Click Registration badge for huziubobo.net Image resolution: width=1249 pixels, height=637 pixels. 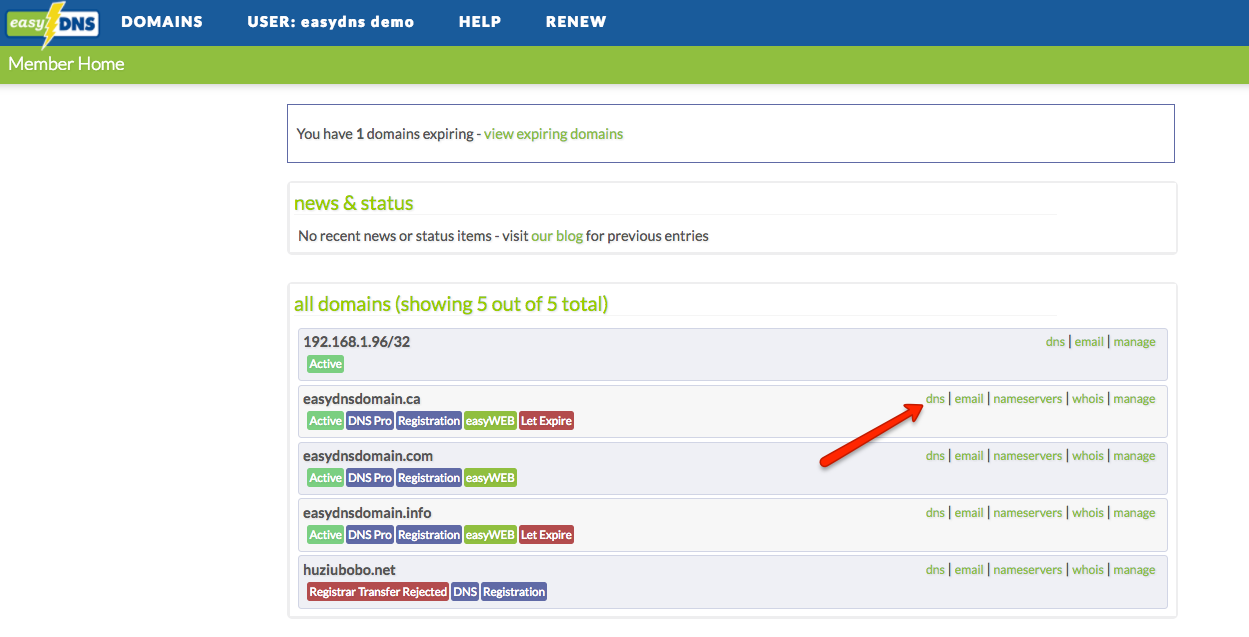coord(514,592)
